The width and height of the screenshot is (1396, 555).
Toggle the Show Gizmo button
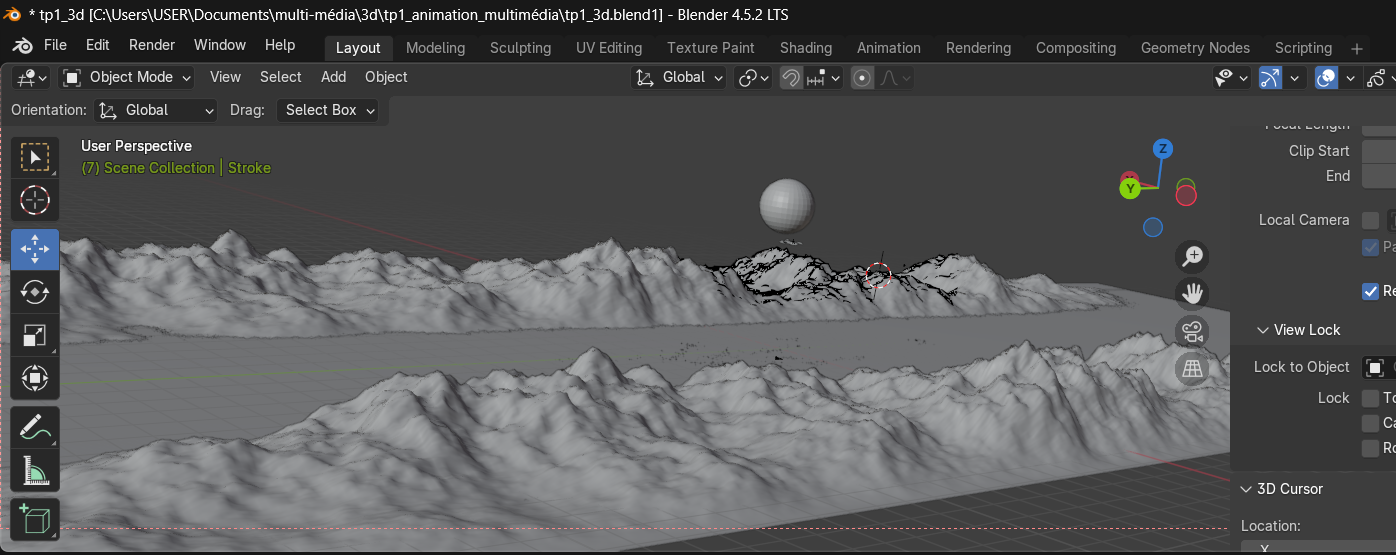1270,78
